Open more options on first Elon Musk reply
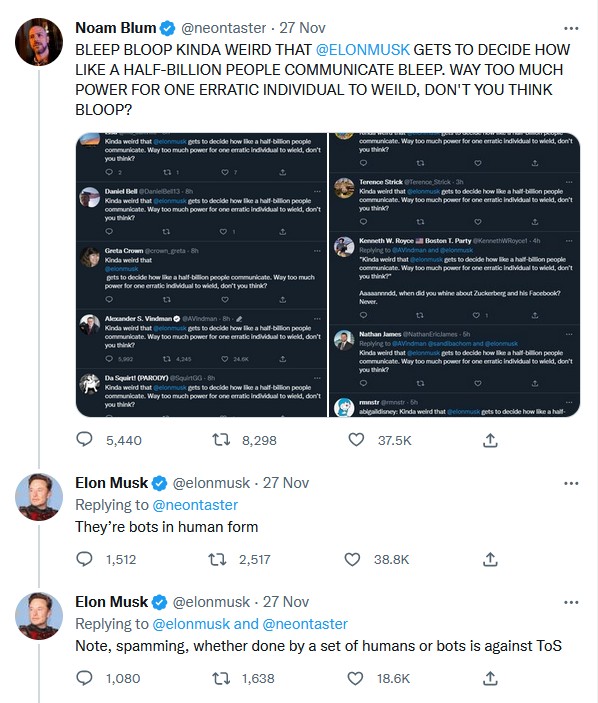 [571, 483]
